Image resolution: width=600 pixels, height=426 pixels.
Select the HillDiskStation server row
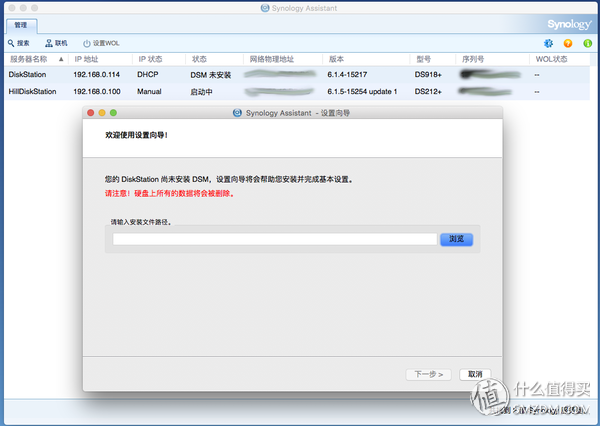(297, 91)
